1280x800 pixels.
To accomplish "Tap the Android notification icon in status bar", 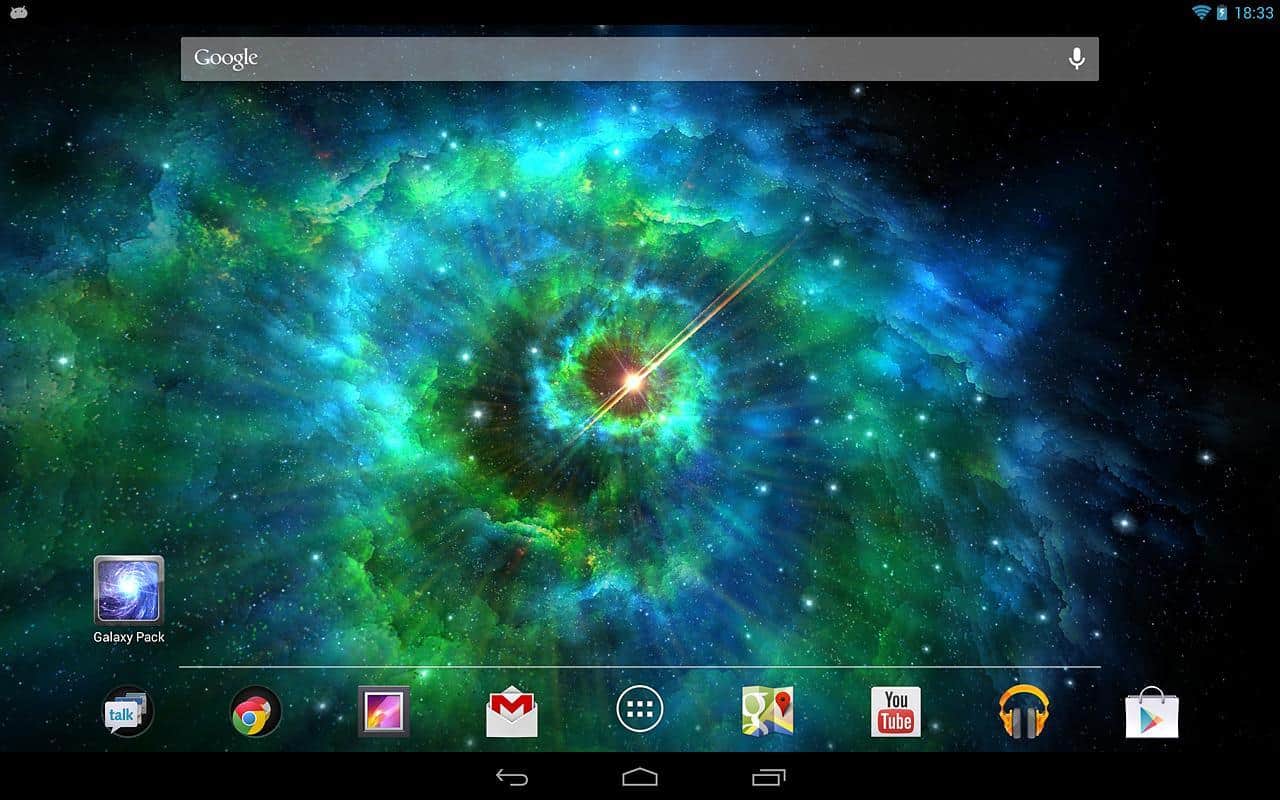I will point(18,13).
